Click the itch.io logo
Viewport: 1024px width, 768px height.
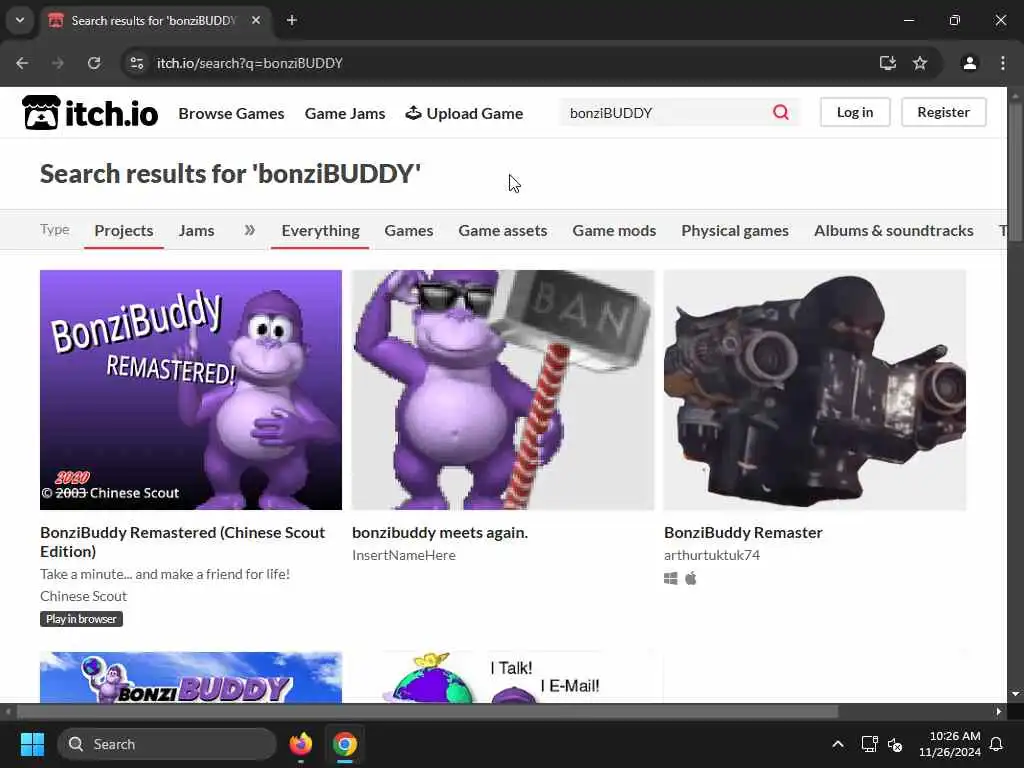click(90, 113)
